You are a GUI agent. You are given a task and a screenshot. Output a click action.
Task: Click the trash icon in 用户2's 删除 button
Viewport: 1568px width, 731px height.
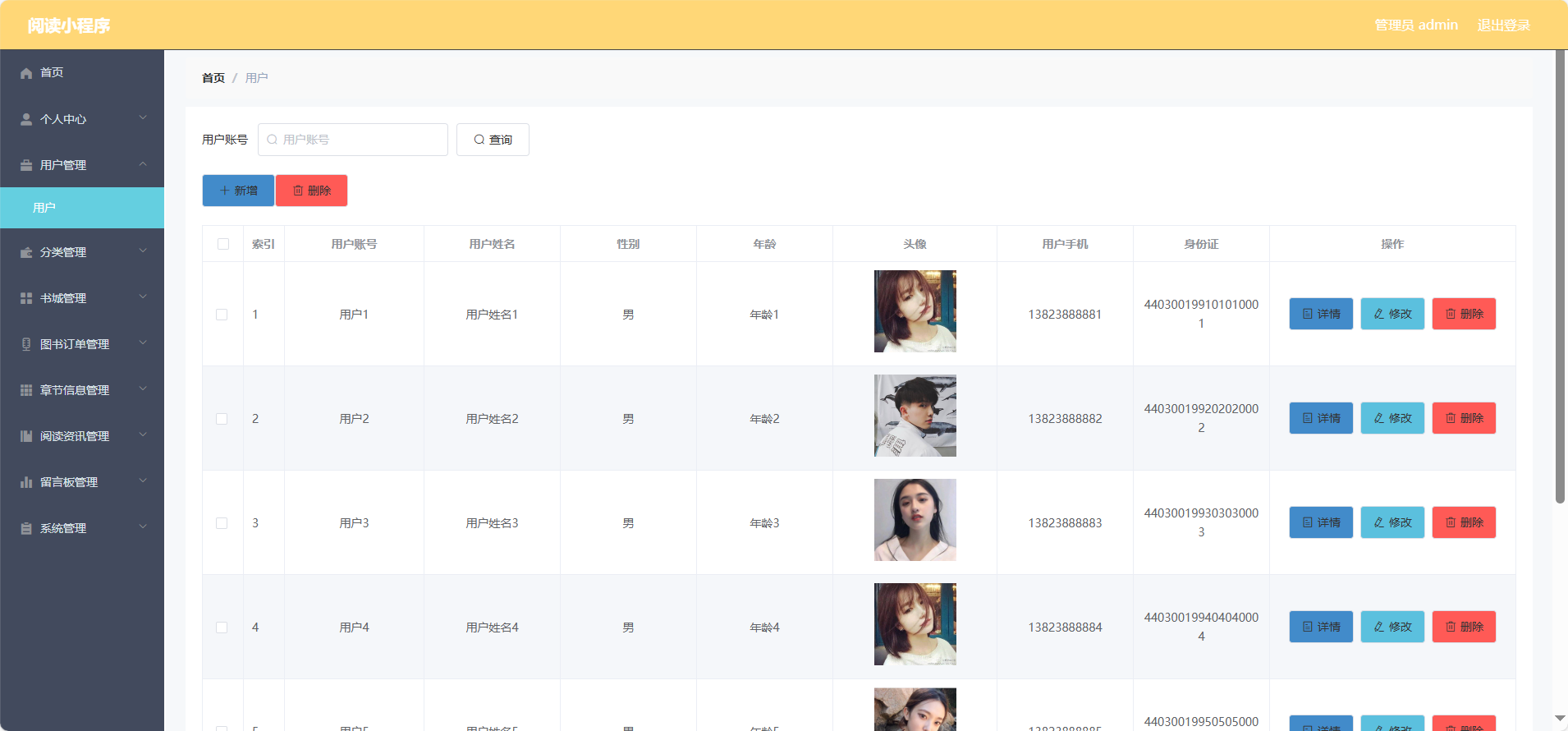click(1451, 418)
